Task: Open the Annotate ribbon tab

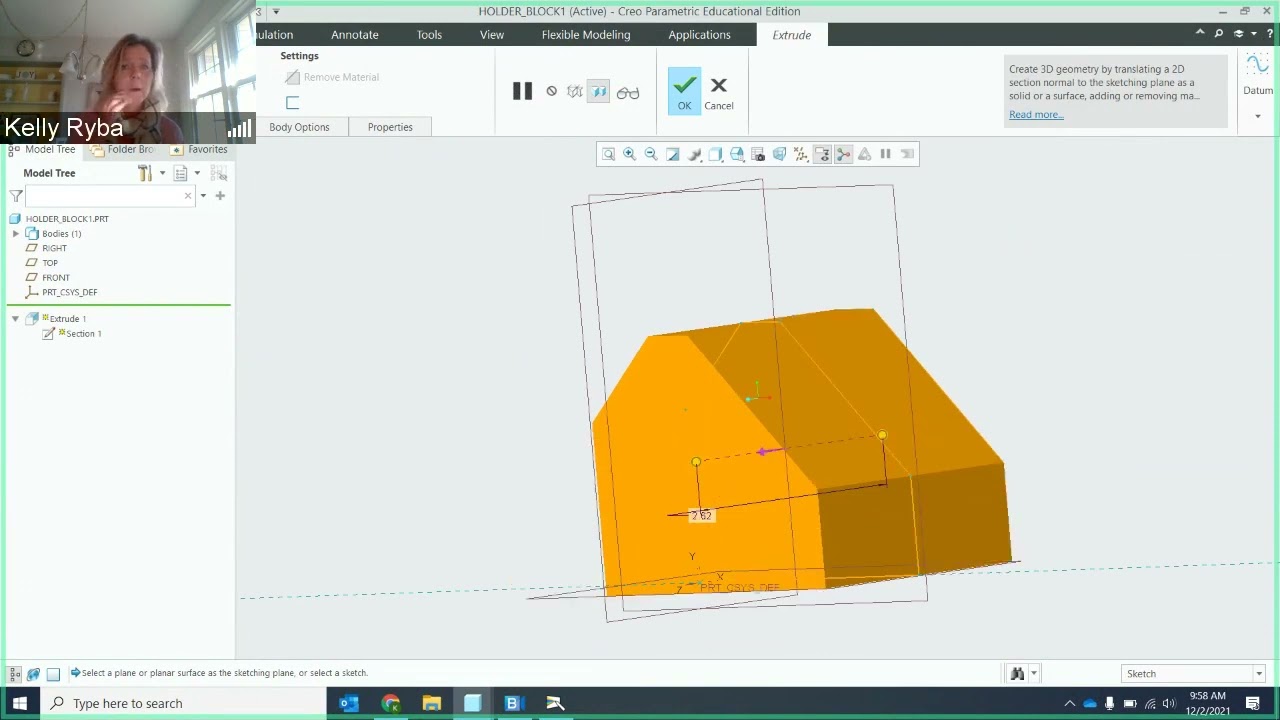Action: pos(355,35)
